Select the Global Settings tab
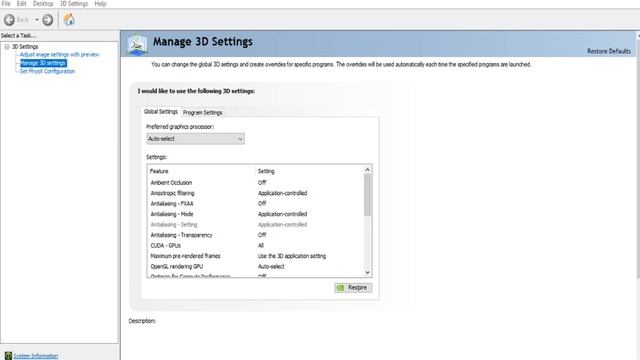The image size is (640, 360). pos(161,111)
